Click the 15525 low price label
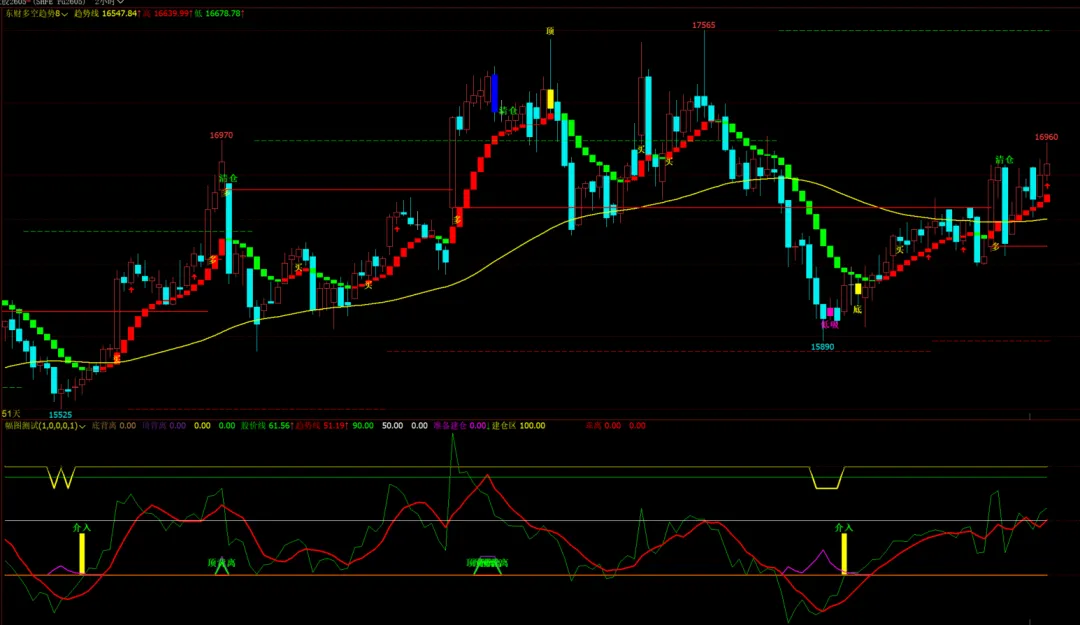Image resolution: width=1080 pixels, height=625 pixels. coord(60,414)
